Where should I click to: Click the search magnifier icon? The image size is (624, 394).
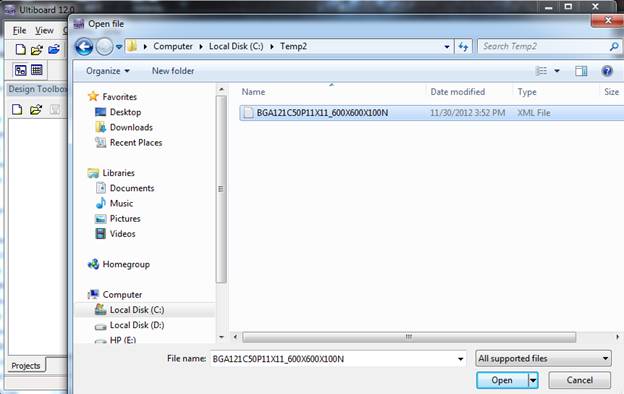click(614, 47)
